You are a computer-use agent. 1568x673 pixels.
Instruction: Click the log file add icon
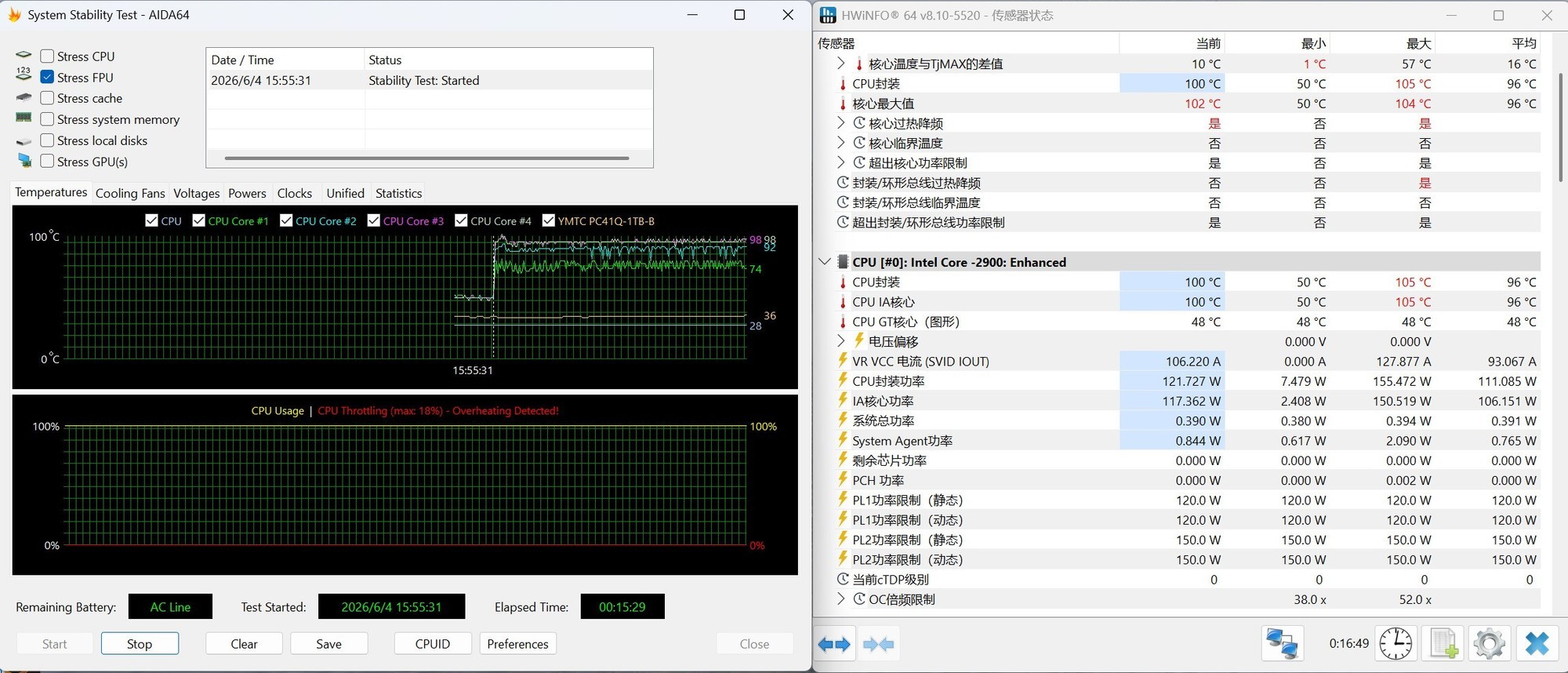(1443, 644)
